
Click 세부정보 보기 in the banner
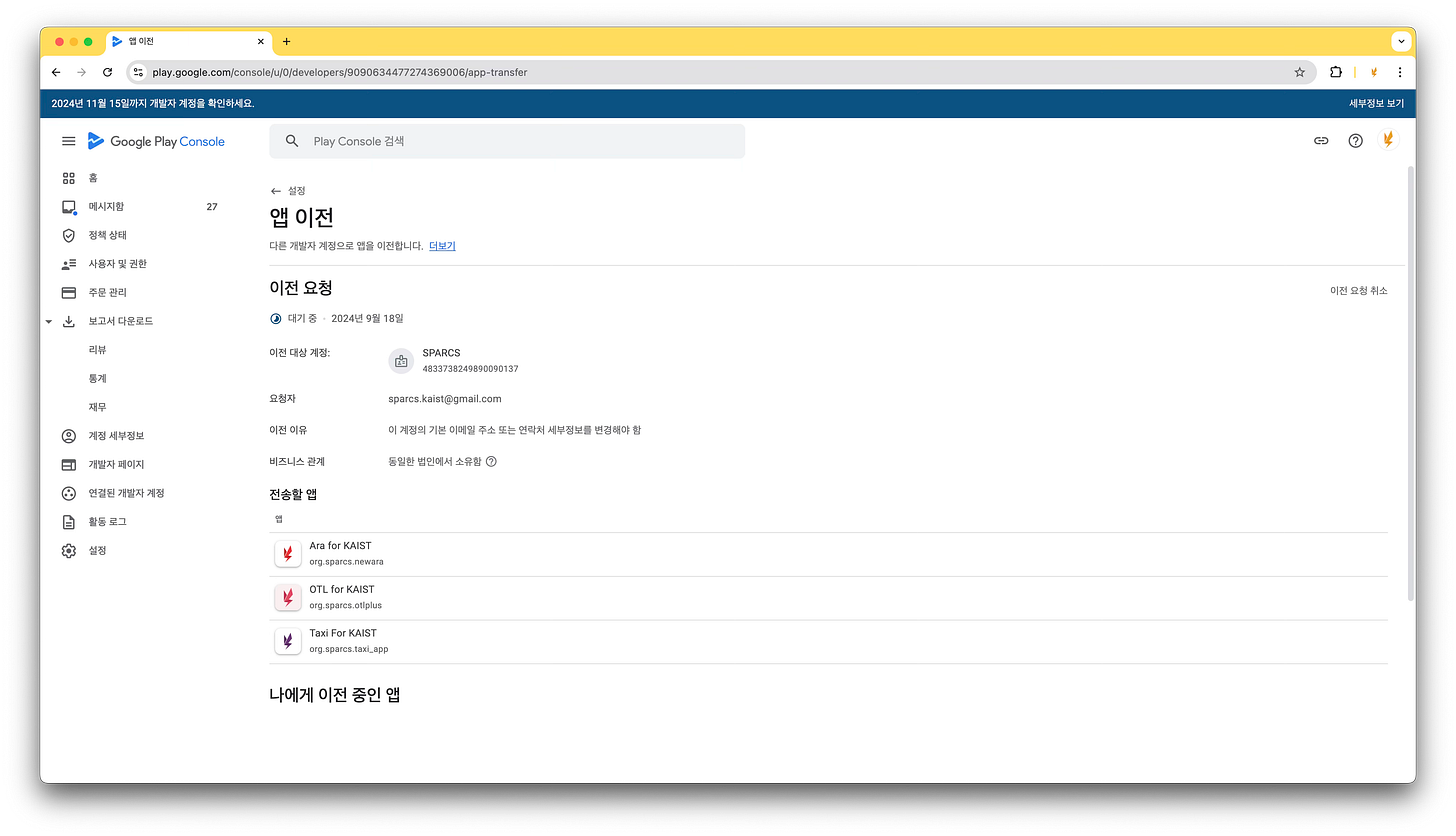click(x=1376, y=103)
